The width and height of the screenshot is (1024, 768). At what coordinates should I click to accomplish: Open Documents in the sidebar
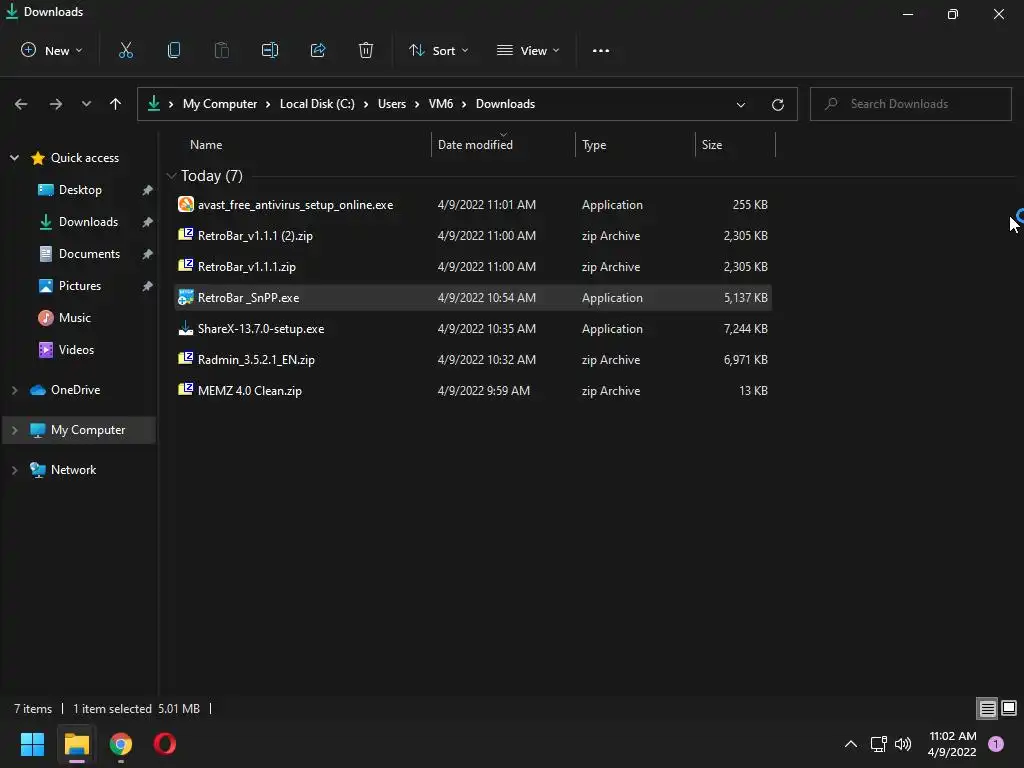point(89,254)
